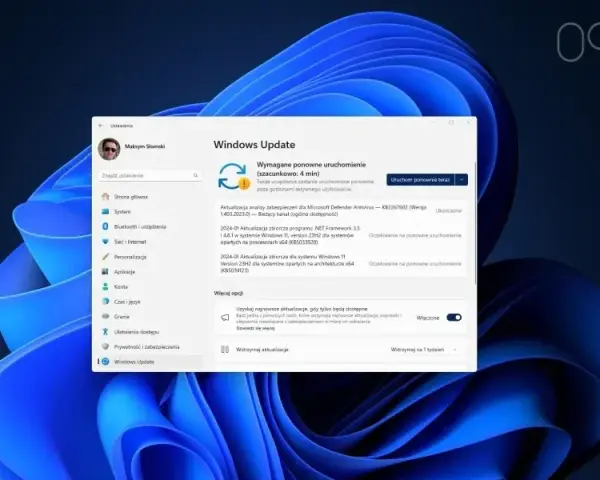
Task: Click 'Uruchom ponownie teraz' restart button
Action: (420, 180)
